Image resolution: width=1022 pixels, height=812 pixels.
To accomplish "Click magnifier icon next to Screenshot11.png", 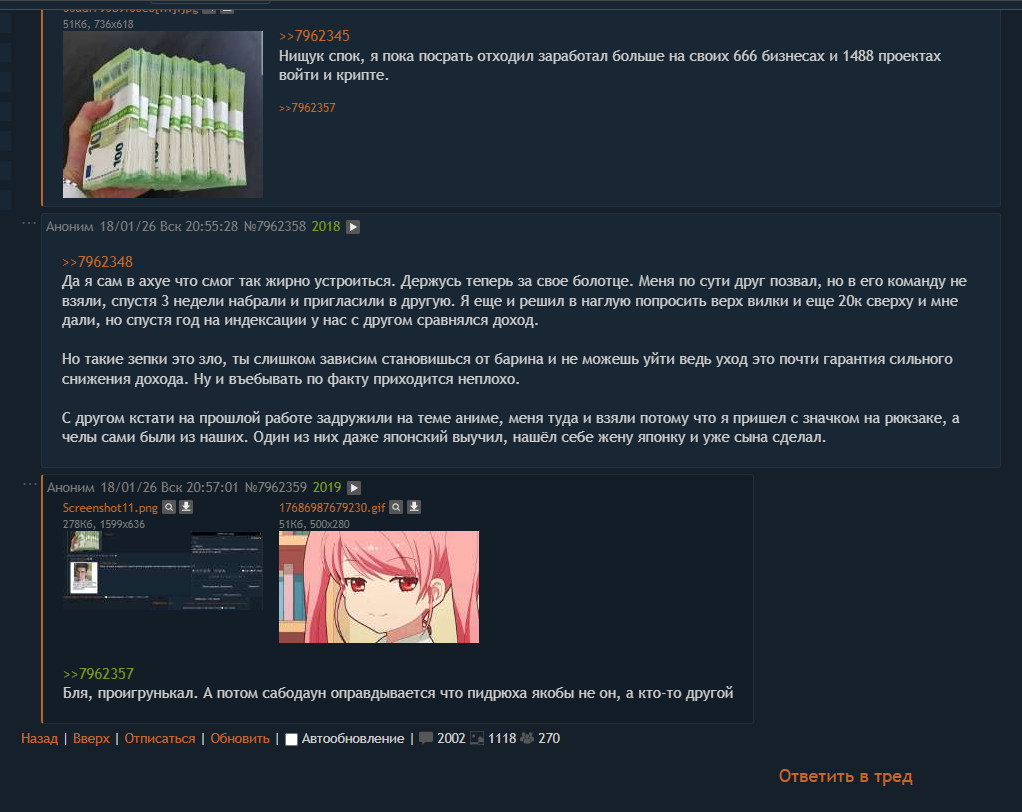I will 169,507.
